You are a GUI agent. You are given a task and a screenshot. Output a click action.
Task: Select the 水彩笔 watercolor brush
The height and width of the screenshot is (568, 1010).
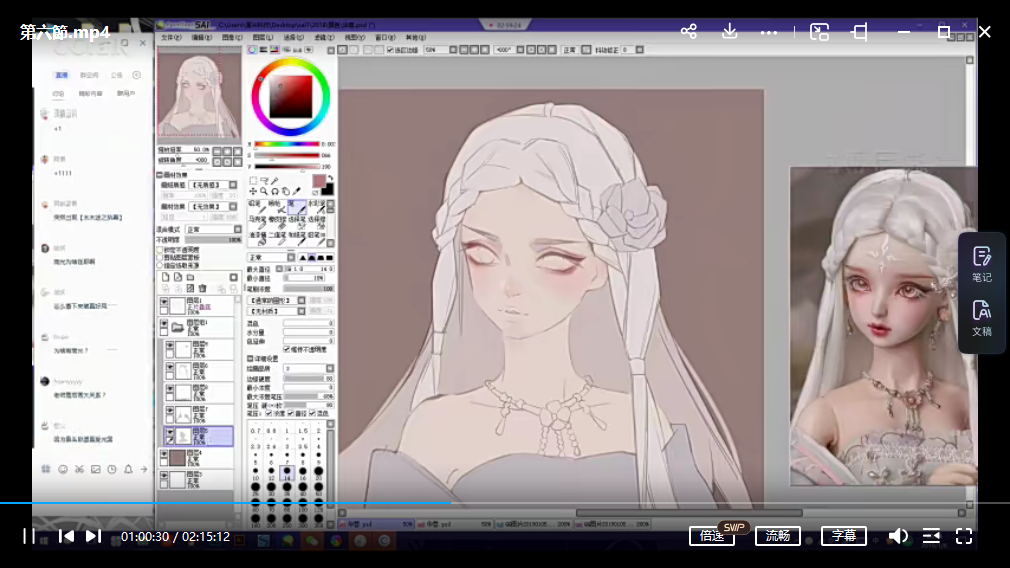[x=316, y=207]
